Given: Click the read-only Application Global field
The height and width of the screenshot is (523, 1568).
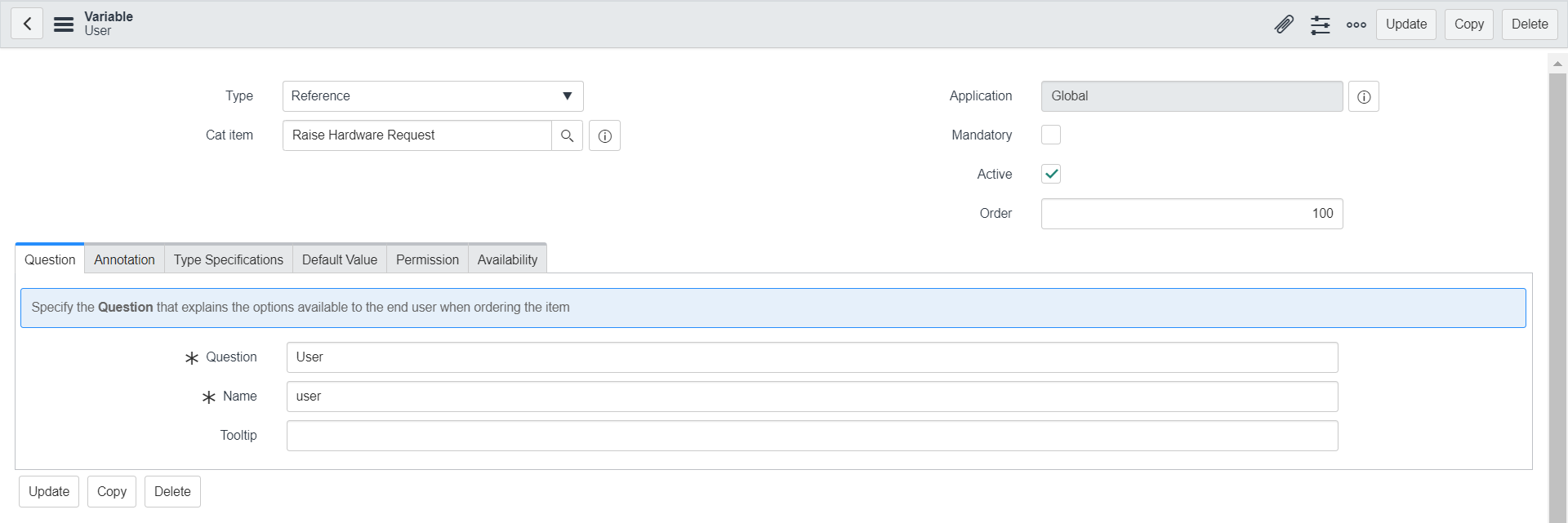Looking at the screenshot, I should coord(1192,96).
